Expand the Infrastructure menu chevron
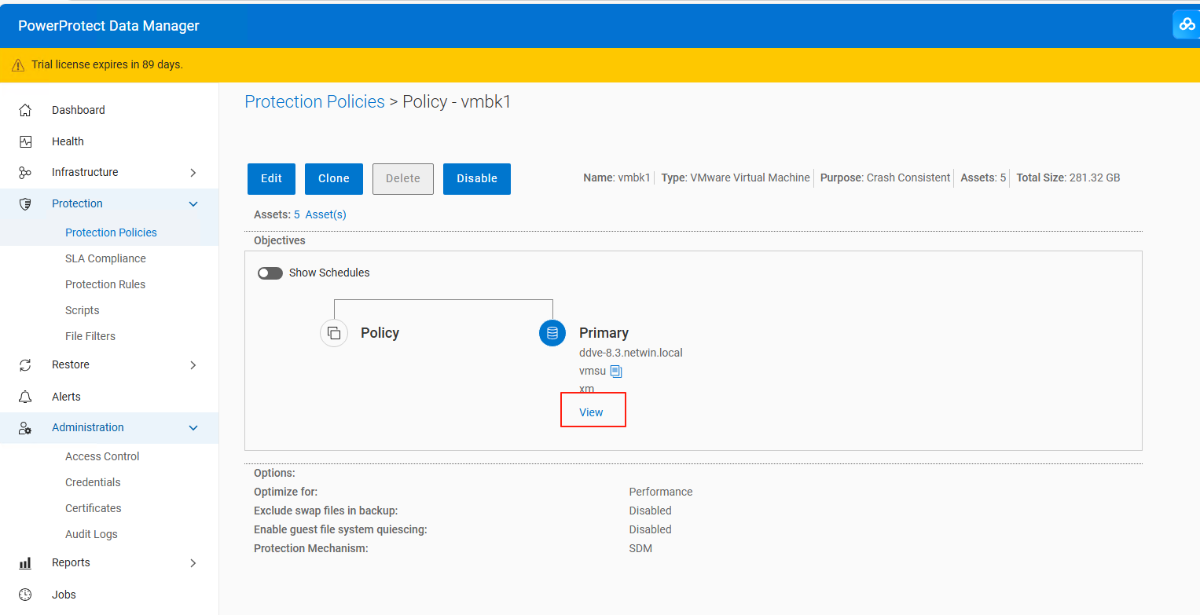 (x=193, y=173)
